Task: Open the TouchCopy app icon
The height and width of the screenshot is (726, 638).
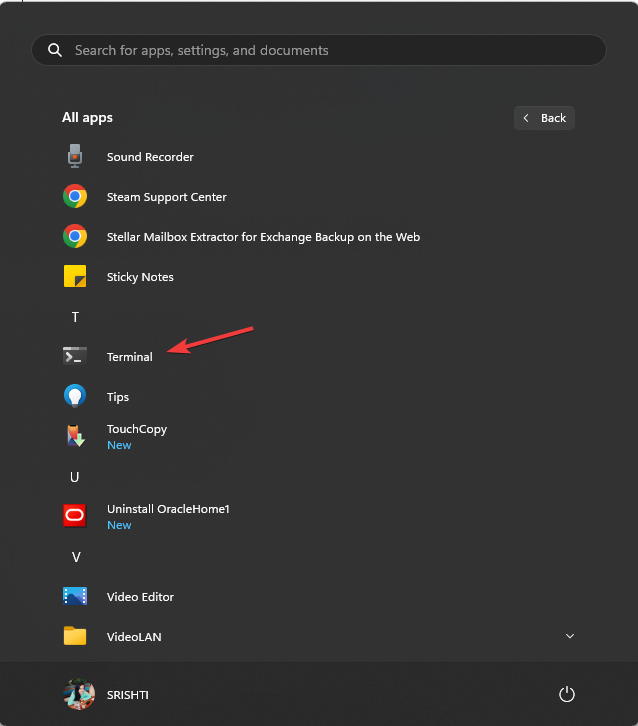Action: [x=75, y=436]
